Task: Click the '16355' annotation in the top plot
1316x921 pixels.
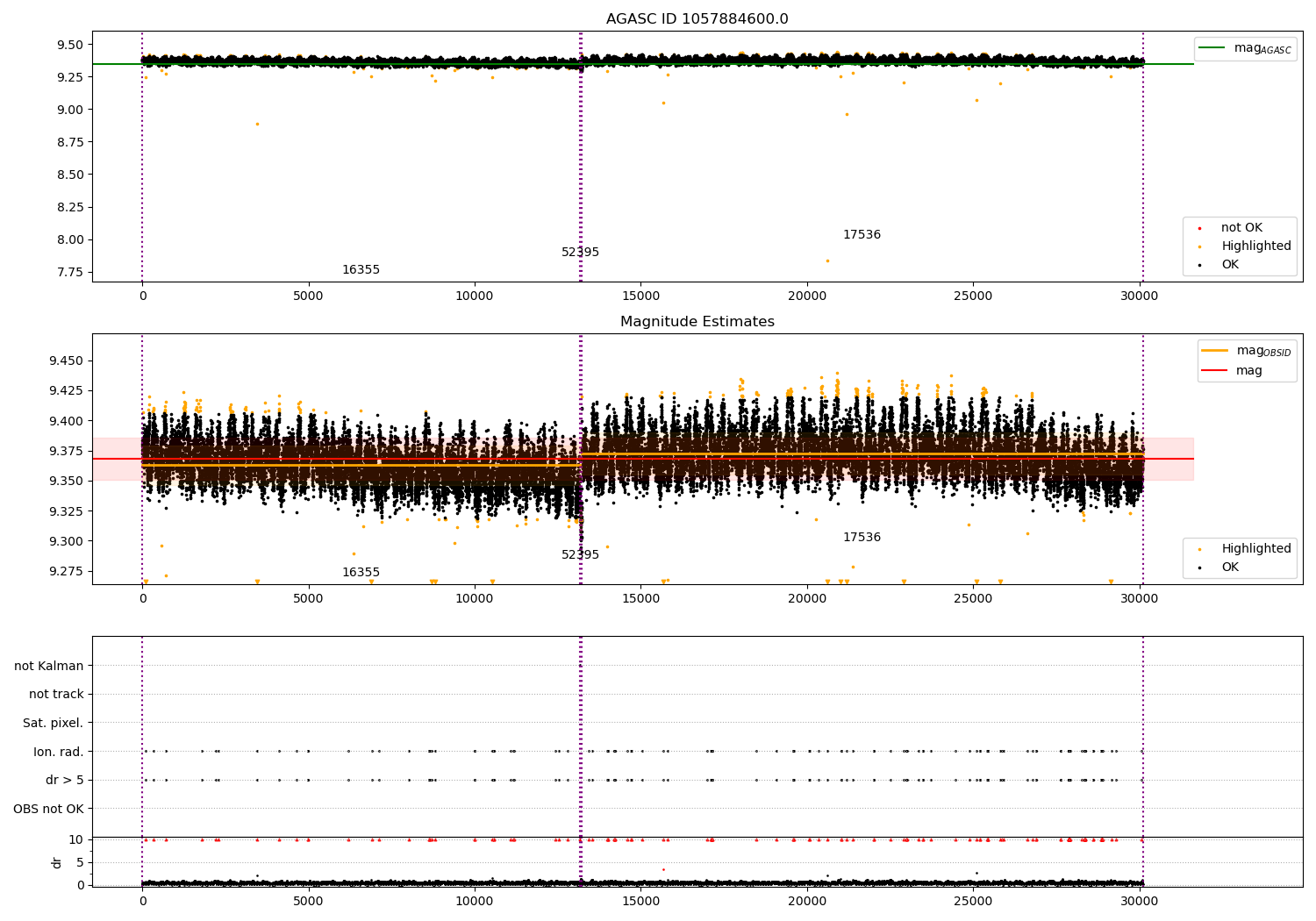Action: (361, 270)
